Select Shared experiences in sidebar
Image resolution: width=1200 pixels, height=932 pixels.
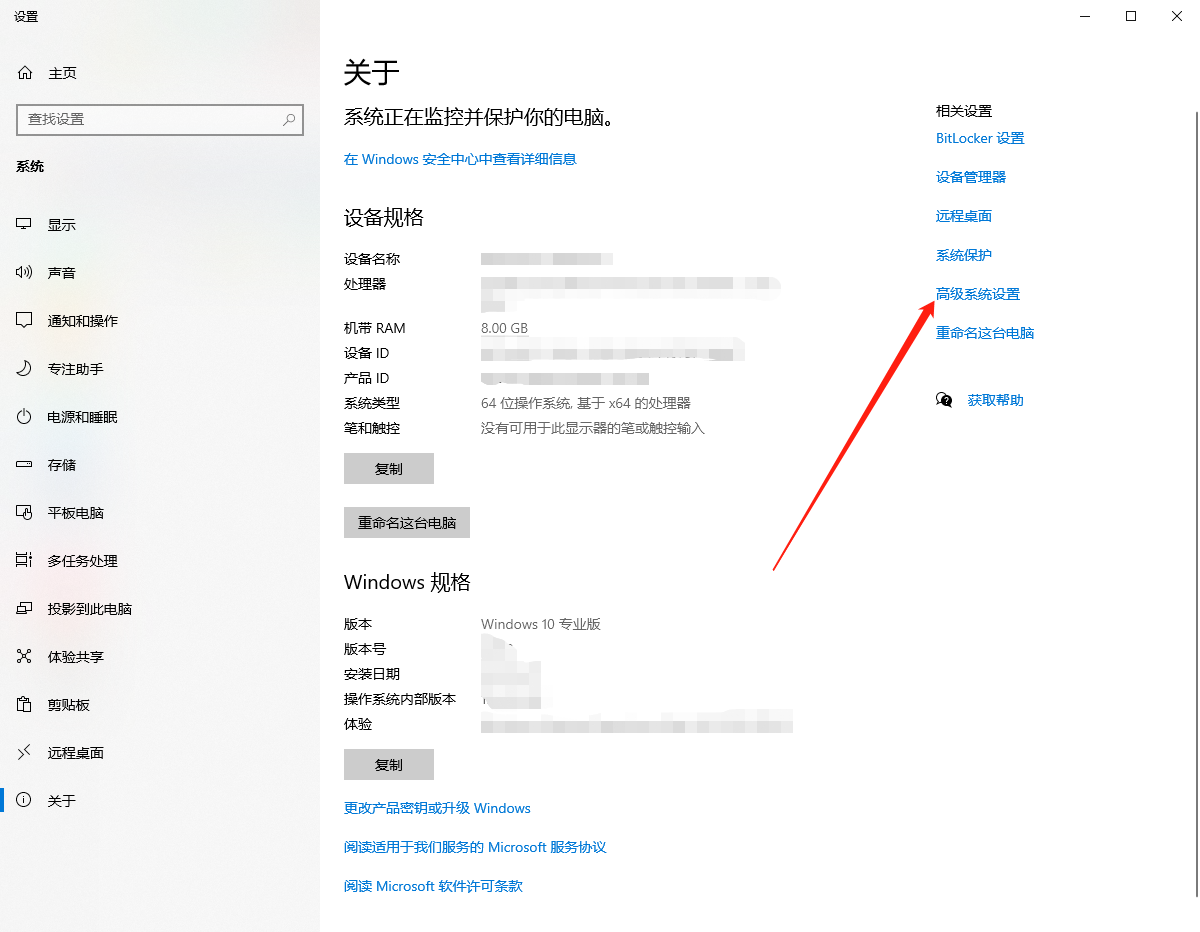point(75,657)
